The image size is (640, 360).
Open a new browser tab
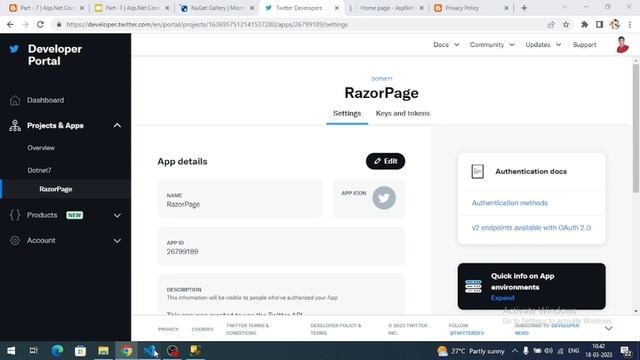pyautogui.click(x=524, y=8)
